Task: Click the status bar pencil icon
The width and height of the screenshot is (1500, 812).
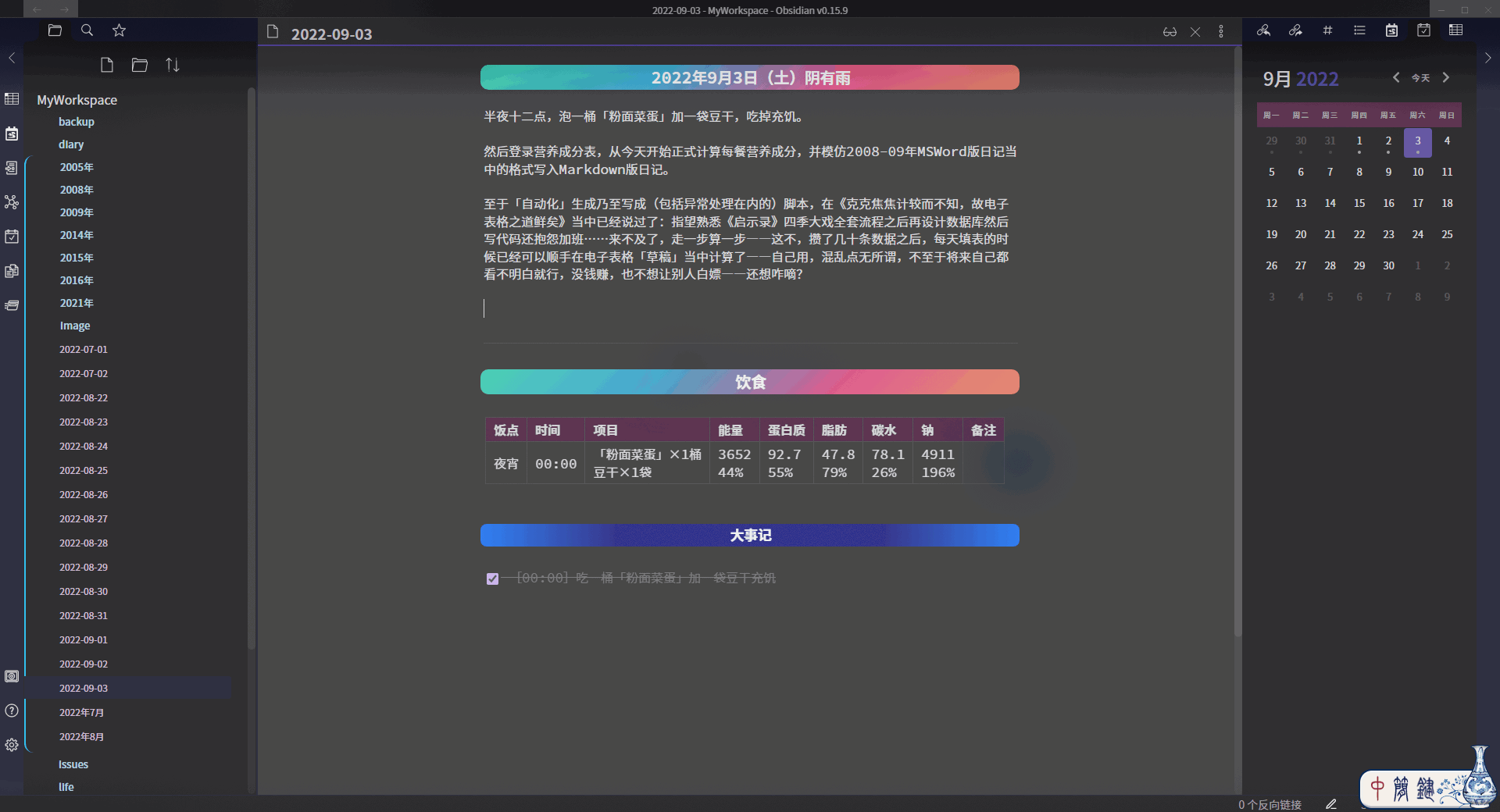Action: (x=1331, y=804)
